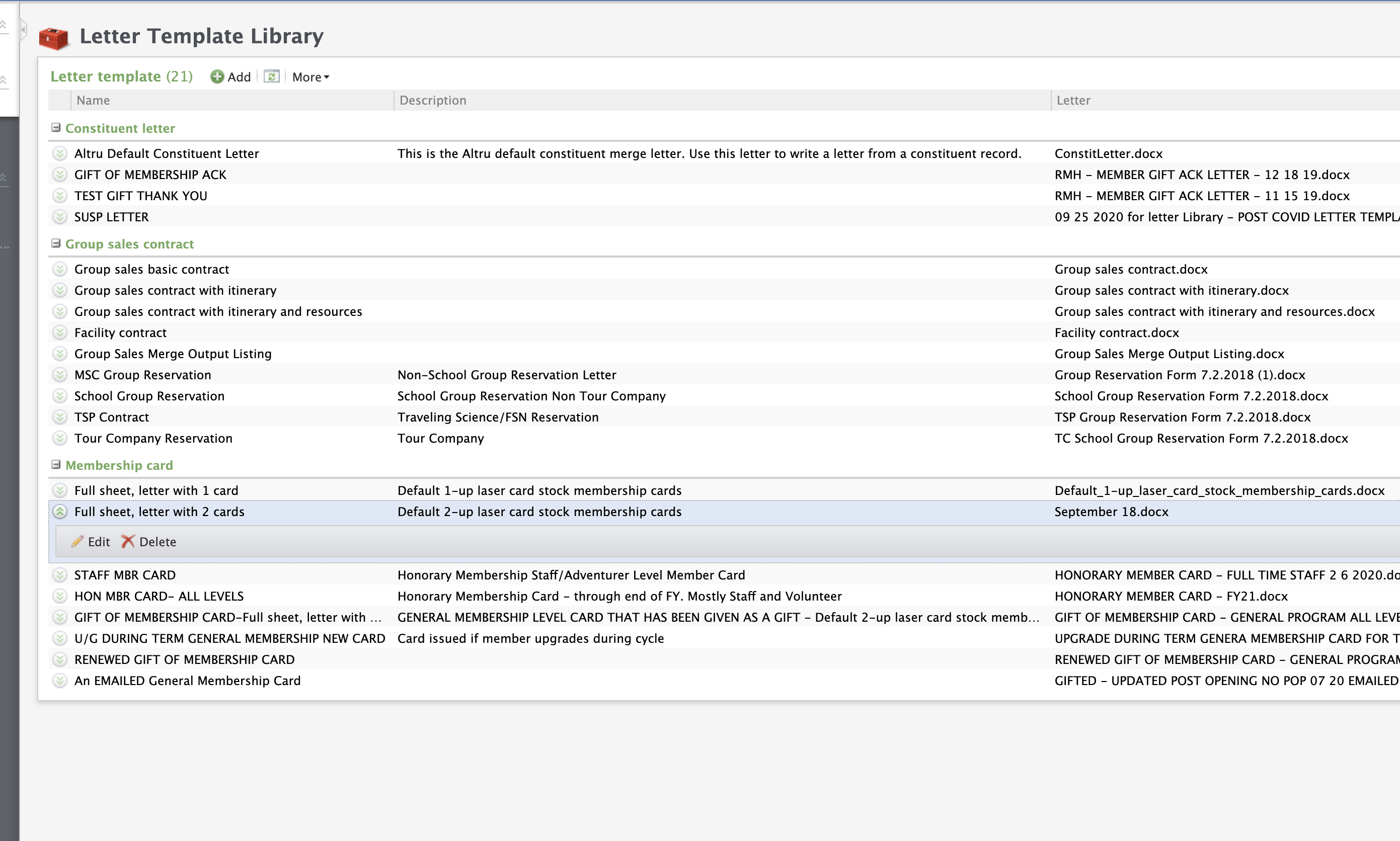The width and height of the screenshot is (1400, 841).
Task: Select the Facility contract row
Action: pos(121,332)
